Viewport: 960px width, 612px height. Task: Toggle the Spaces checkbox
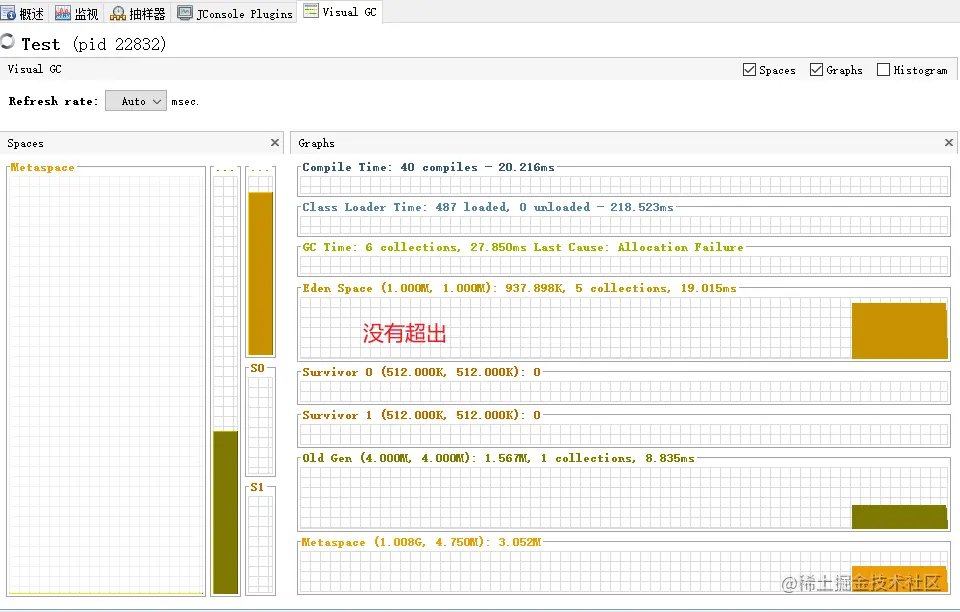749,70
